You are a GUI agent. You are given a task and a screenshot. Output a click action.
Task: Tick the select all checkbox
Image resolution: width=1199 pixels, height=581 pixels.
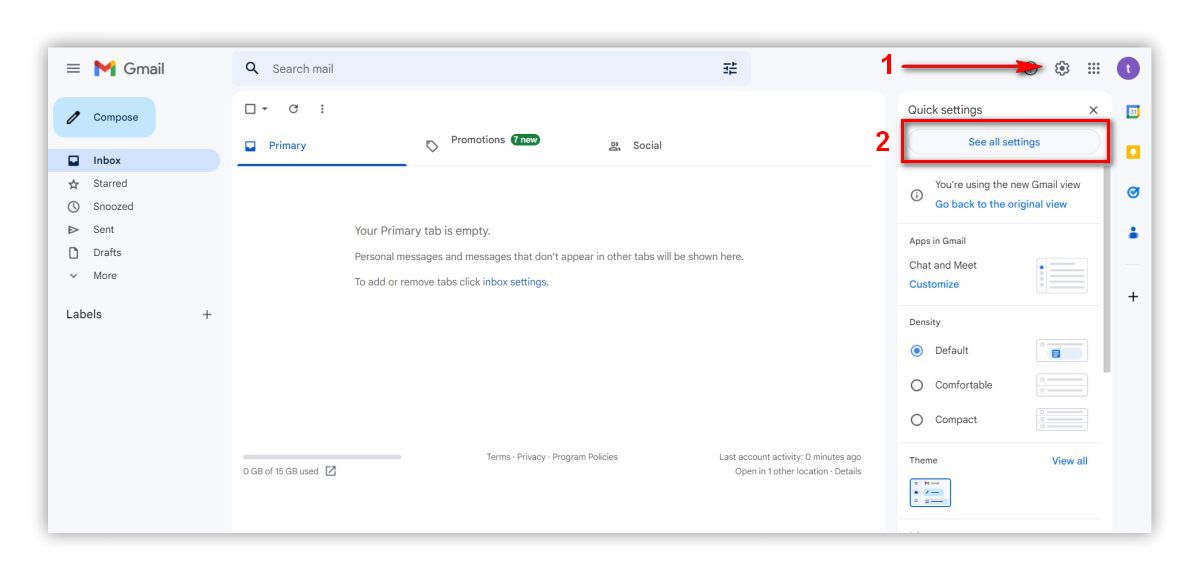250,109
